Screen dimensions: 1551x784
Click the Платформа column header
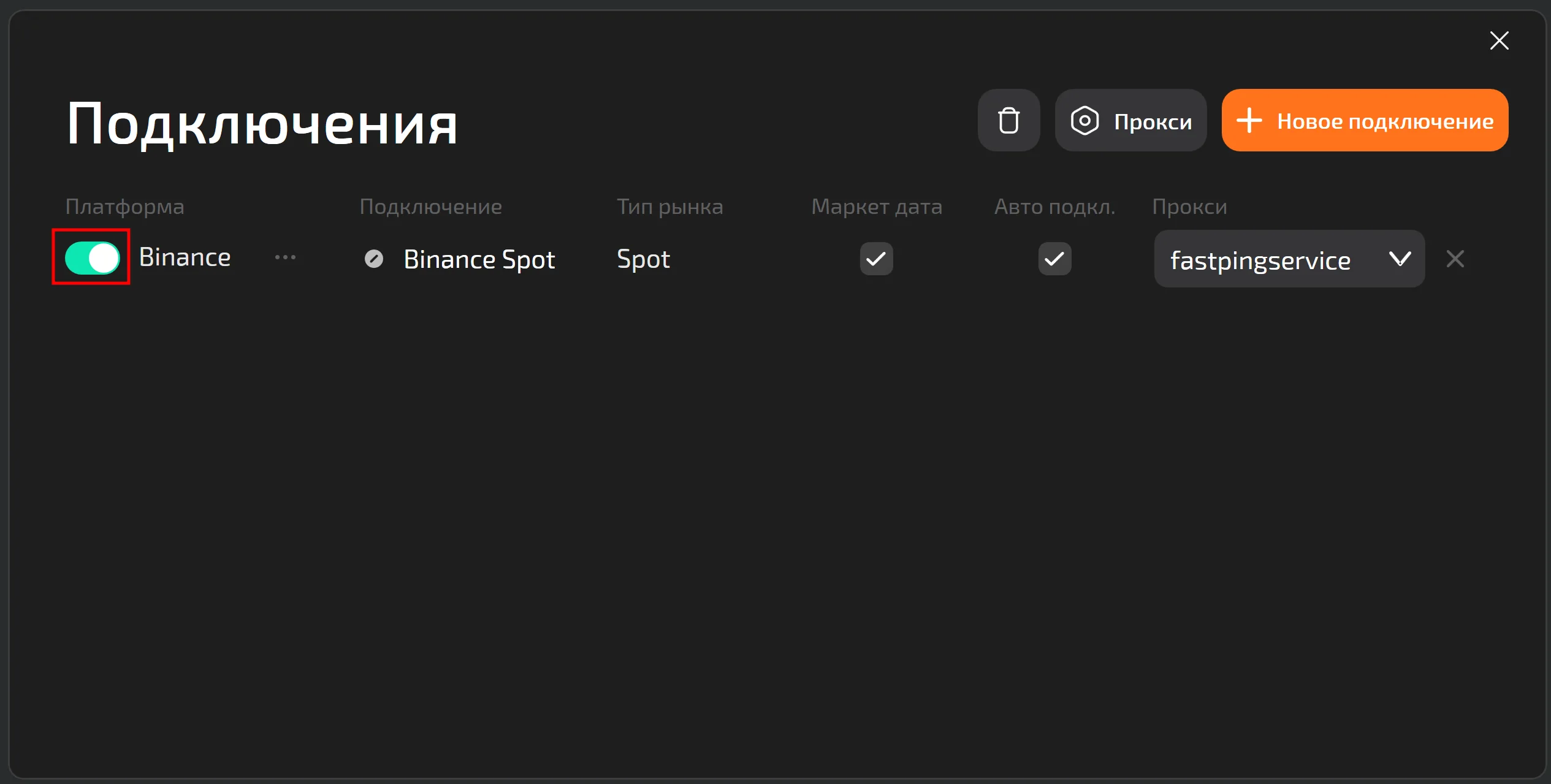[124, 207]
